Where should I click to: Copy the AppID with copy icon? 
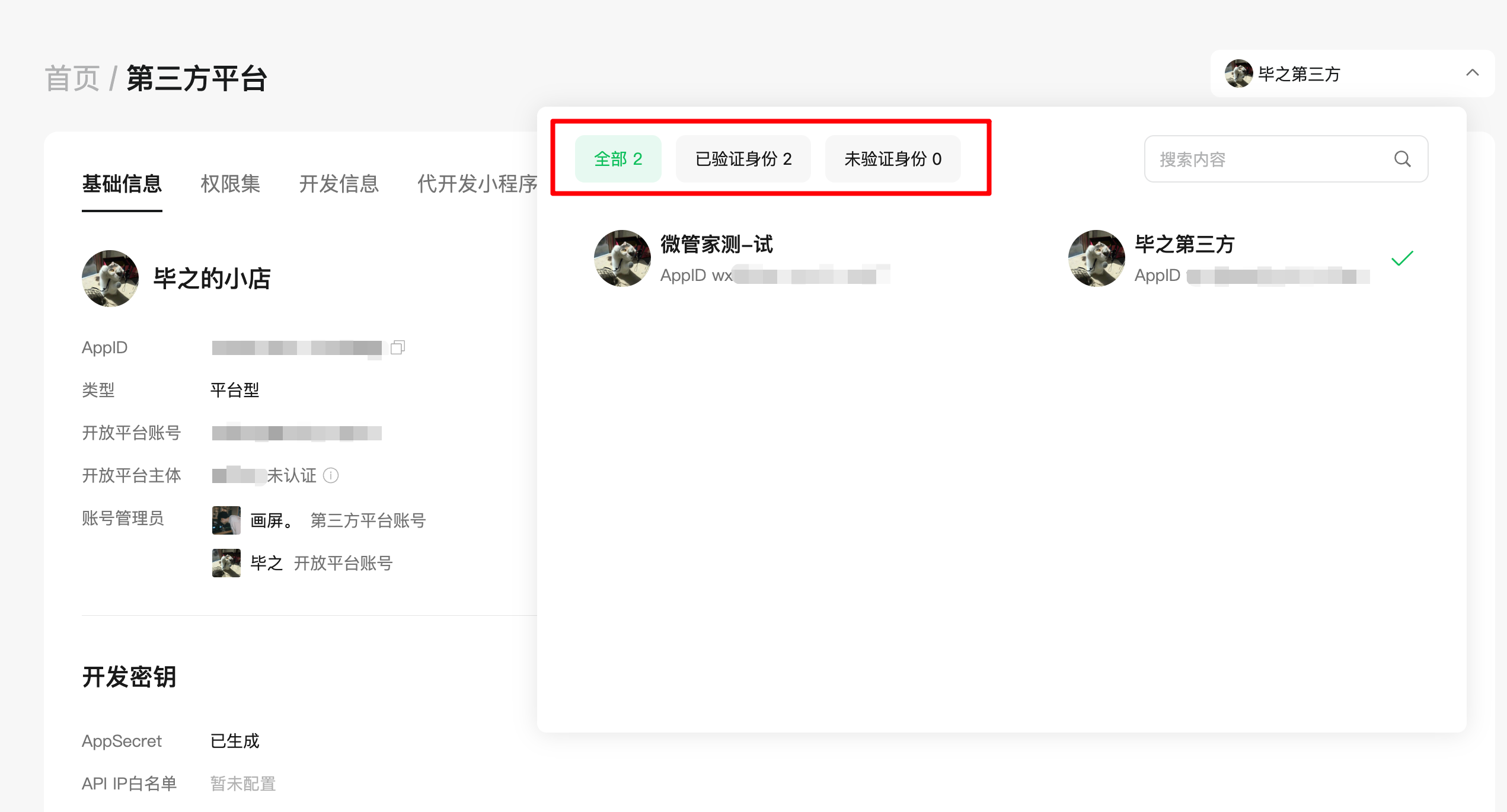[398, 347]
